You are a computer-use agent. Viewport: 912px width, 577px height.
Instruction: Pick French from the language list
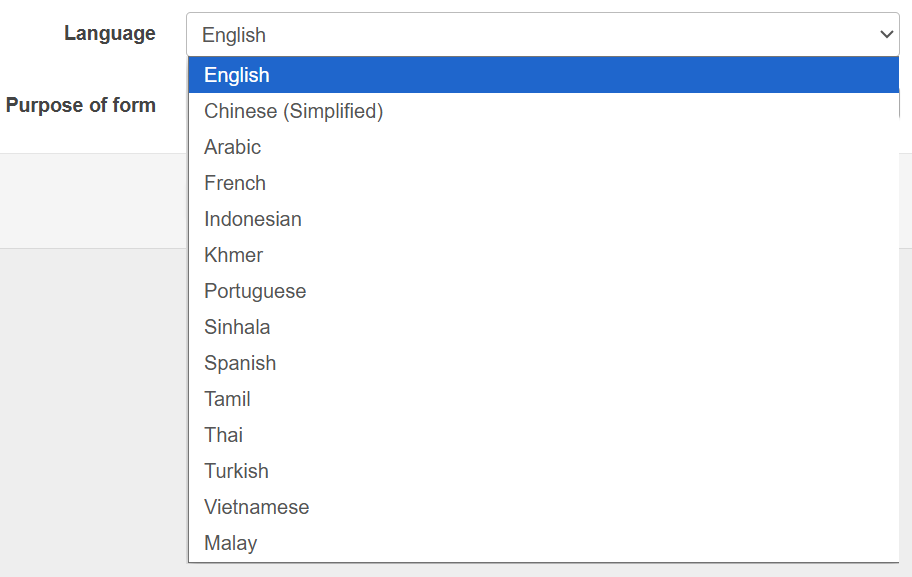click(x=235, y=183)
